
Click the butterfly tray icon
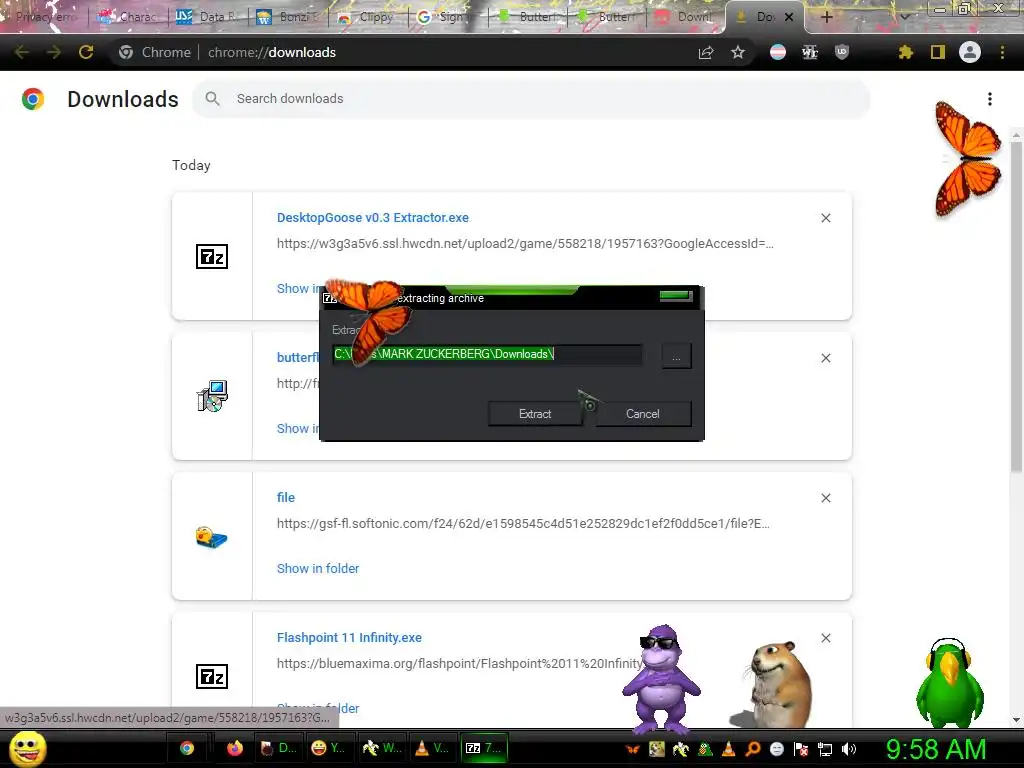632,749
